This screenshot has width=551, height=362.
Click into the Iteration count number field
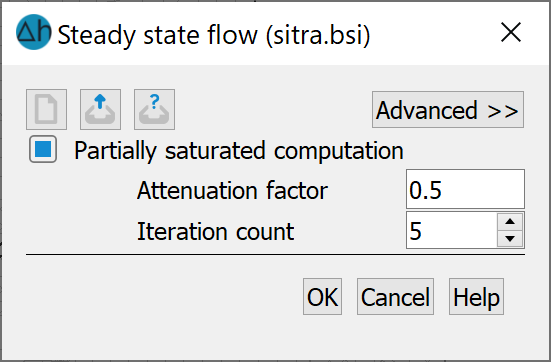[x=452, y=230]
